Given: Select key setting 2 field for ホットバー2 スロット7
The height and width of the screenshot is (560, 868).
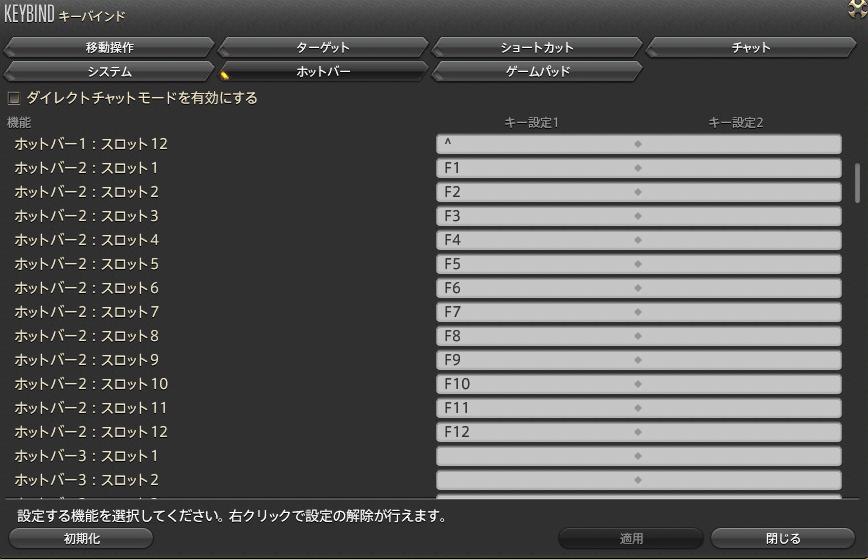Looking at the screenshot, I should [740, 312].
